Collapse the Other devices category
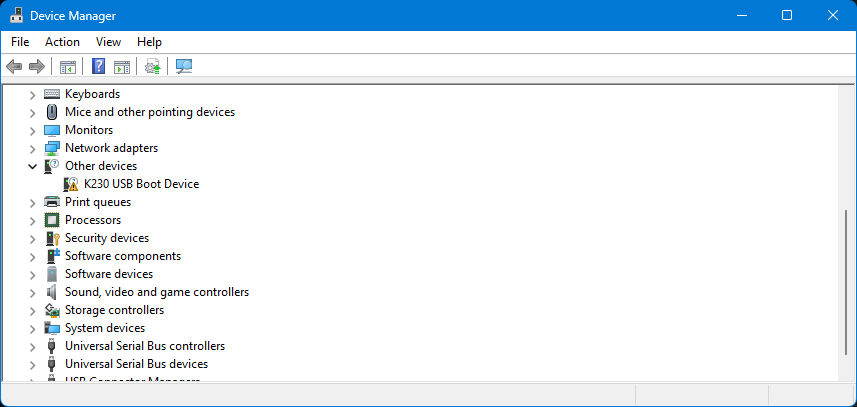Viewport: 857px width, 407px height. point(33,166)
